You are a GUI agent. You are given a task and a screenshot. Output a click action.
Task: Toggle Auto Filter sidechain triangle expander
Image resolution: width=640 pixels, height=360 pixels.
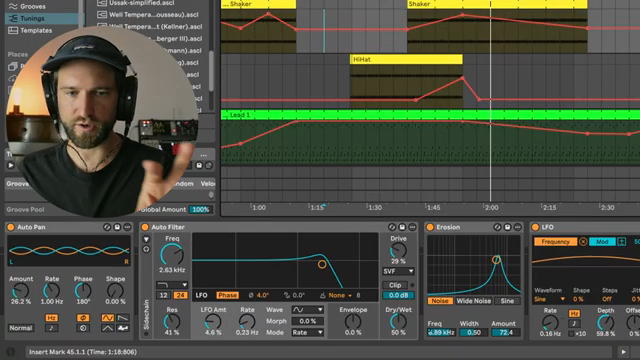[x=146, y=239]
